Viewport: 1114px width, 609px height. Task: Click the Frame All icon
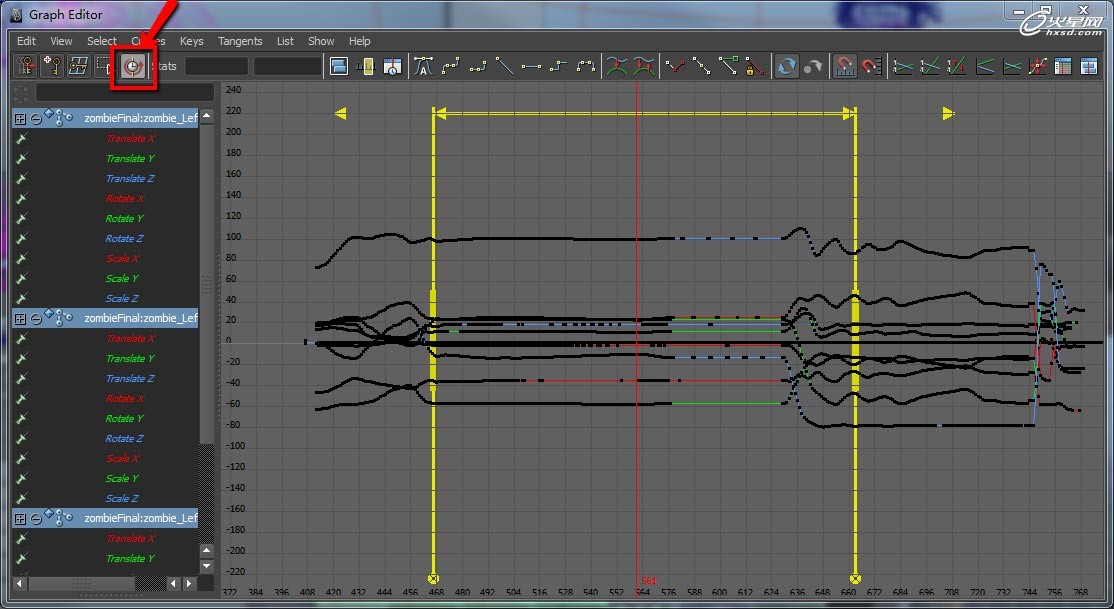[x=338, y=66]
